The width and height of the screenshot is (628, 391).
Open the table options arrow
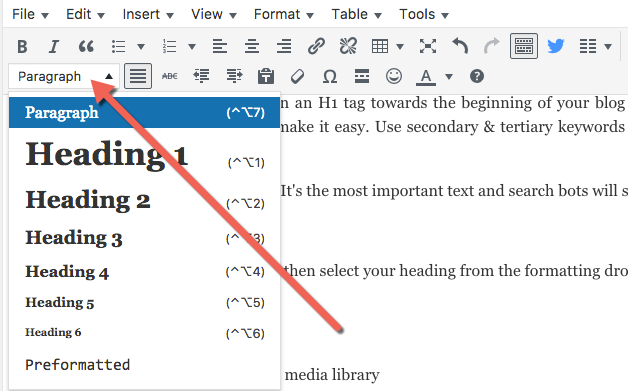(x=400, y=47)
